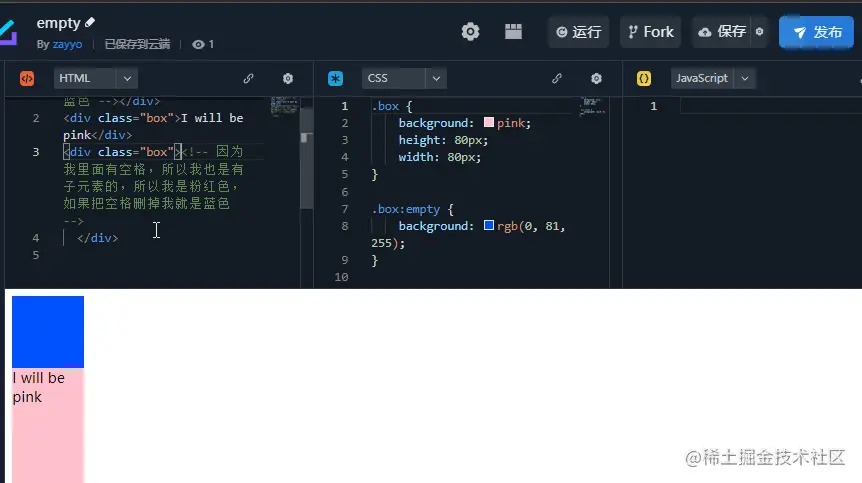Viewport: 862px width, 483px height.
Task: Expand the CSS dropdown chevron
Action: pyautogui.click(x=436, y=79)
